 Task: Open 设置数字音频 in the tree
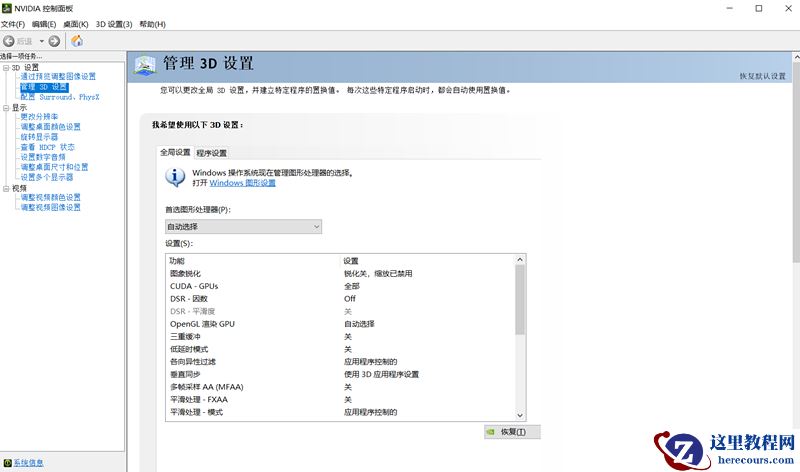[43, 157]
